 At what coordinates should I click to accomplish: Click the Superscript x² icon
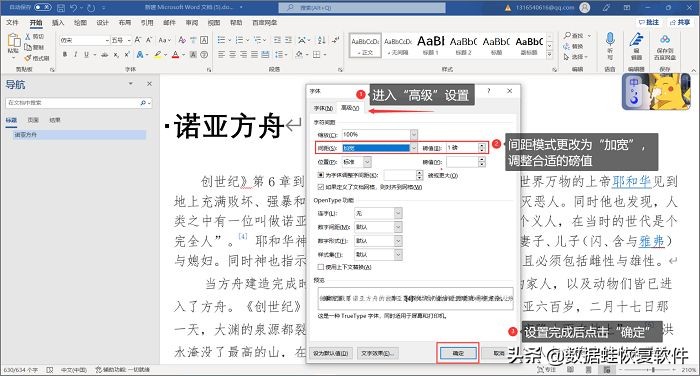click(127, 54)
